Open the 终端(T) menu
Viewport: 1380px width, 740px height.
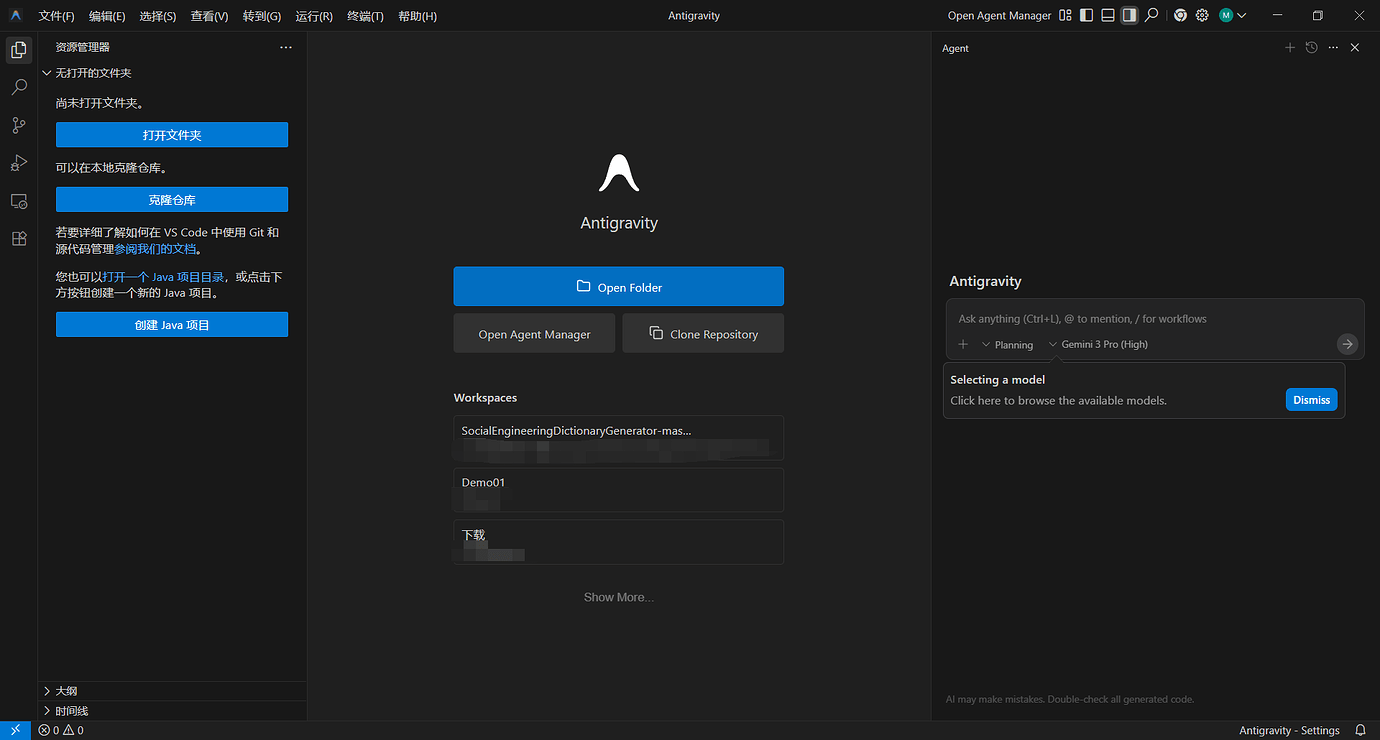365,16
